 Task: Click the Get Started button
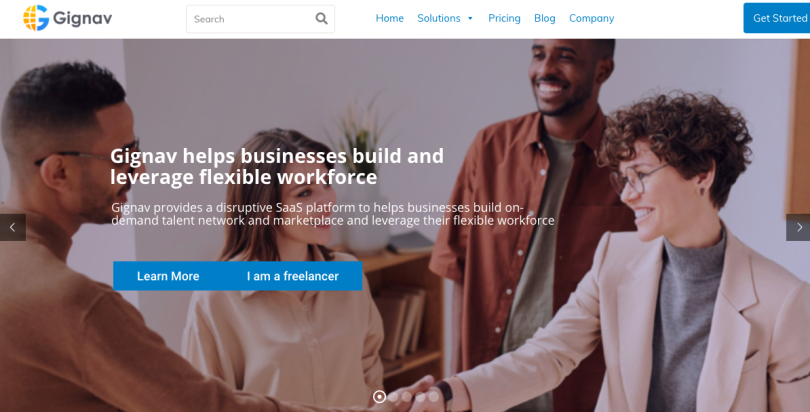[777, 18]
